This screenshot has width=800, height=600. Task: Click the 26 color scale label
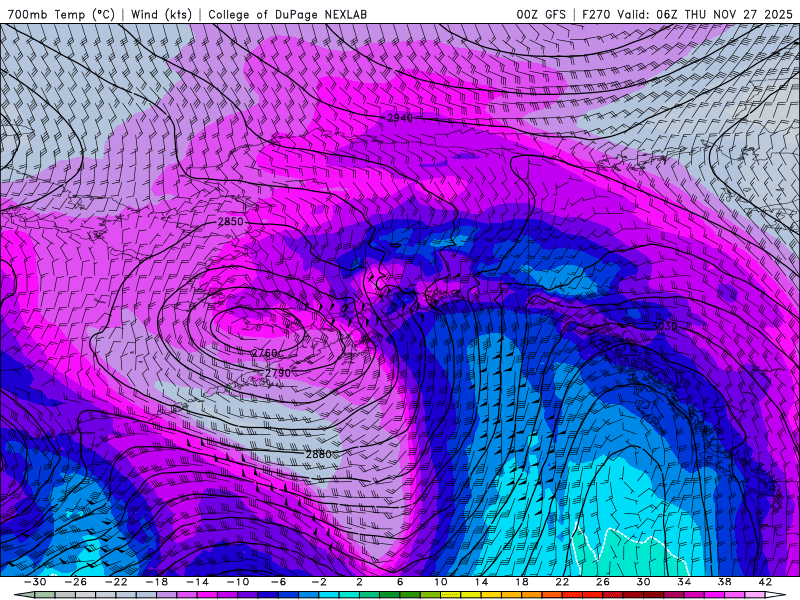[603, 582]
